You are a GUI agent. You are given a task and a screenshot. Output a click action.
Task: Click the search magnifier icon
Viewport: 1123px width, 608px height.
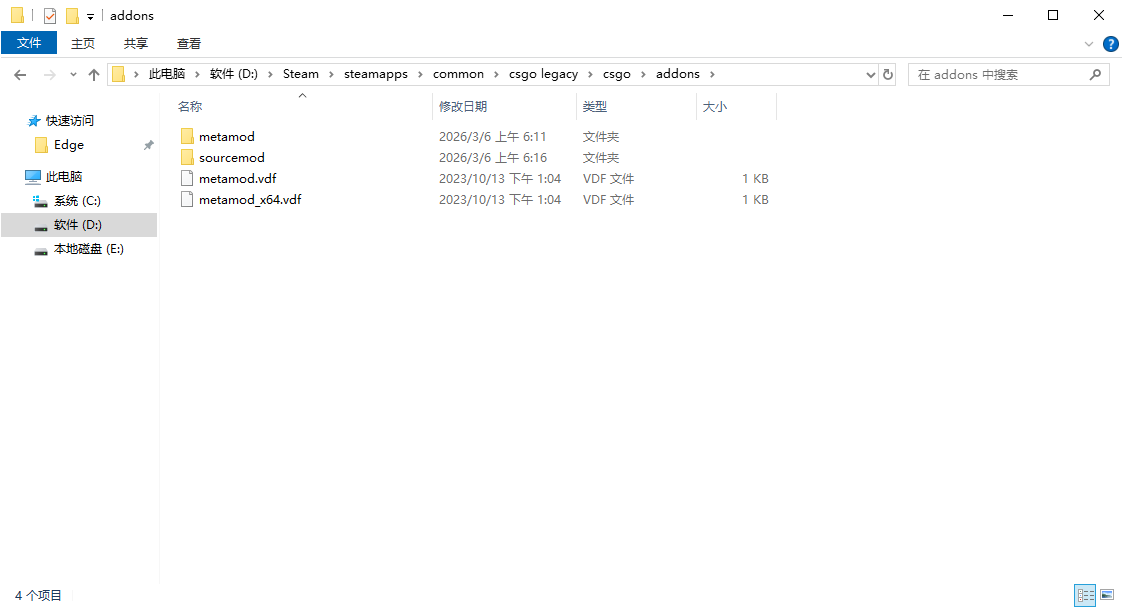[1095, 74]
